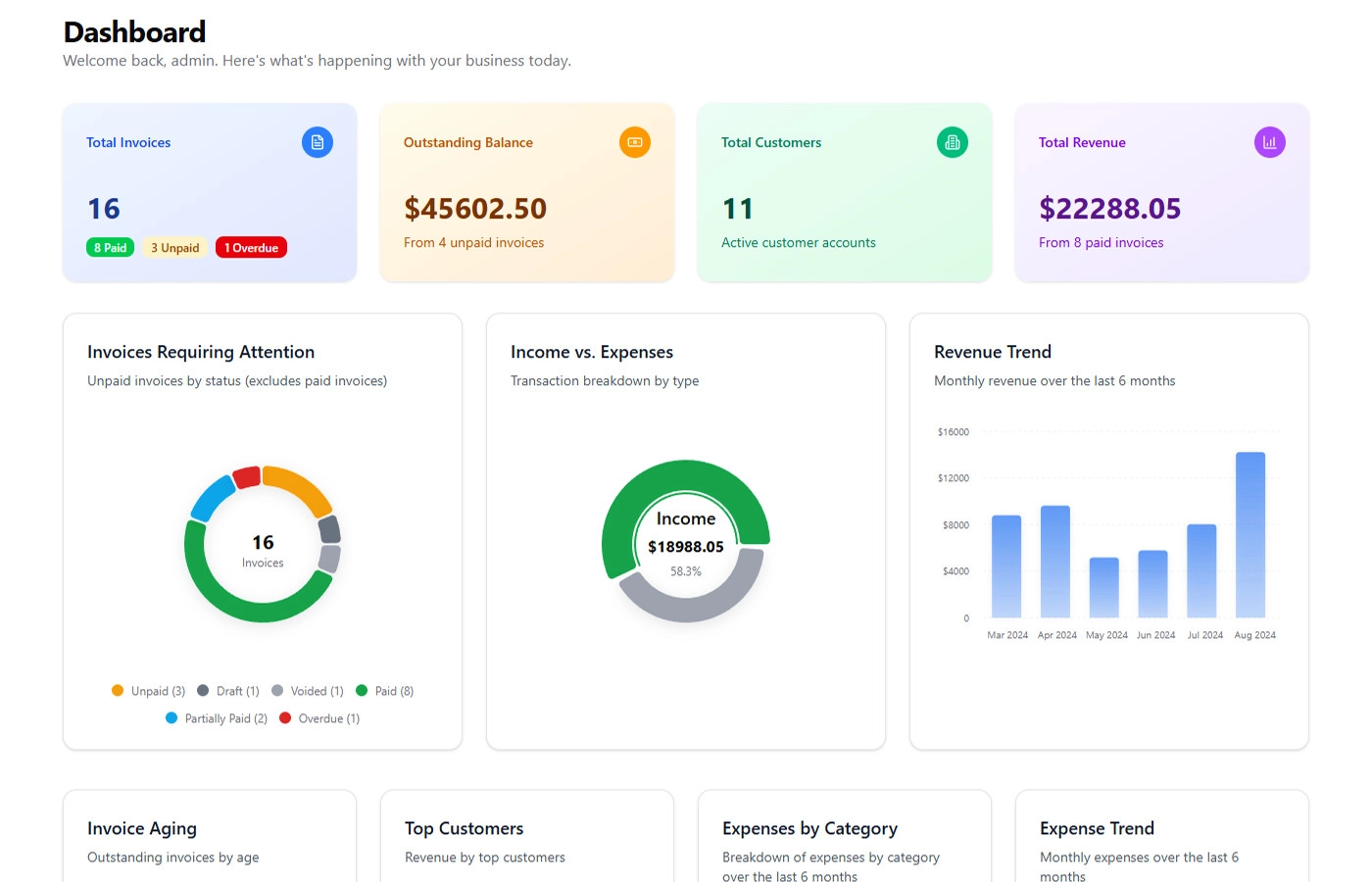Image resolution: width=1372 pixels, height=882 pixels.
Task: Click the 8 Paid badge
Action: coord(110,247)
